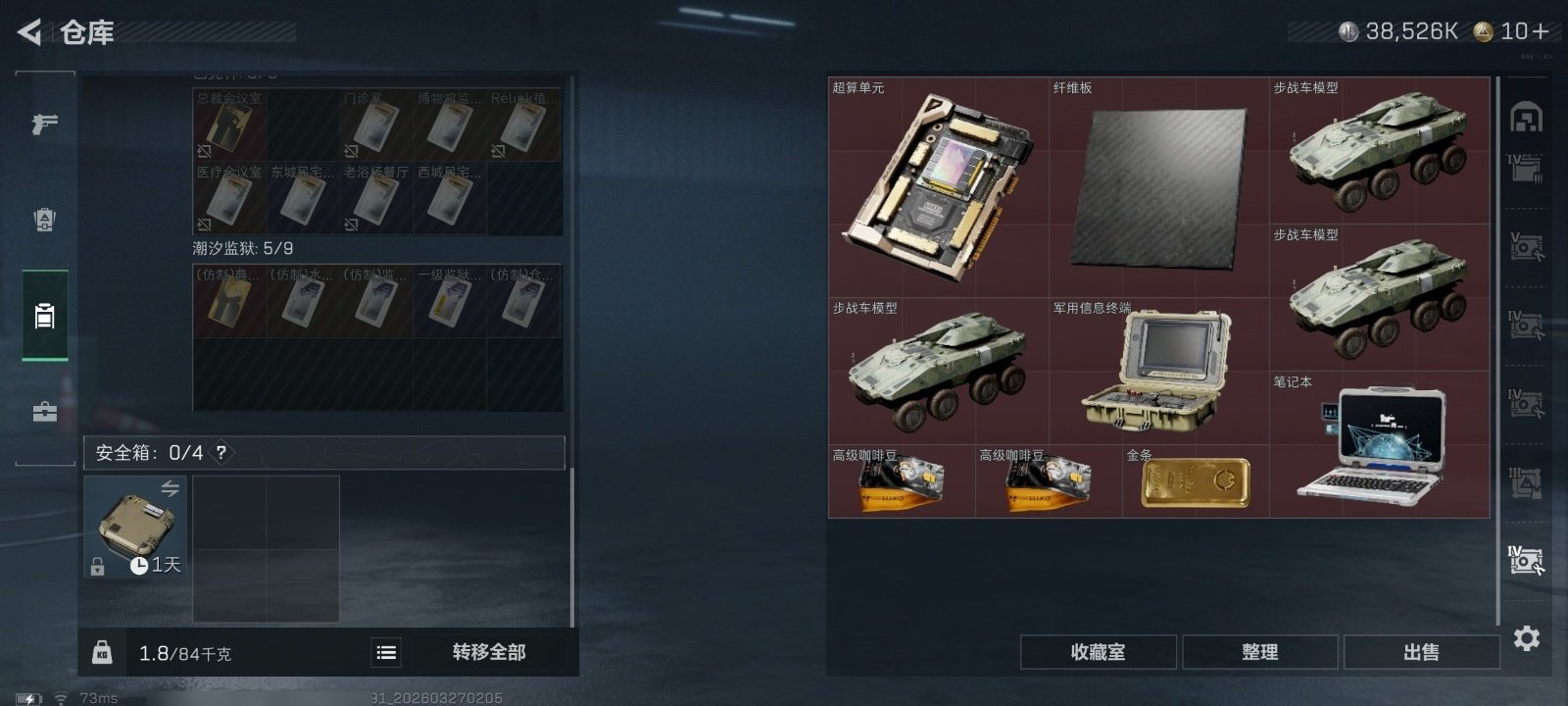Image resolution: width=1568 pixels, height=706 pixels.
Task: Select the 军用信息终端 item
Action: point(1159,372)
